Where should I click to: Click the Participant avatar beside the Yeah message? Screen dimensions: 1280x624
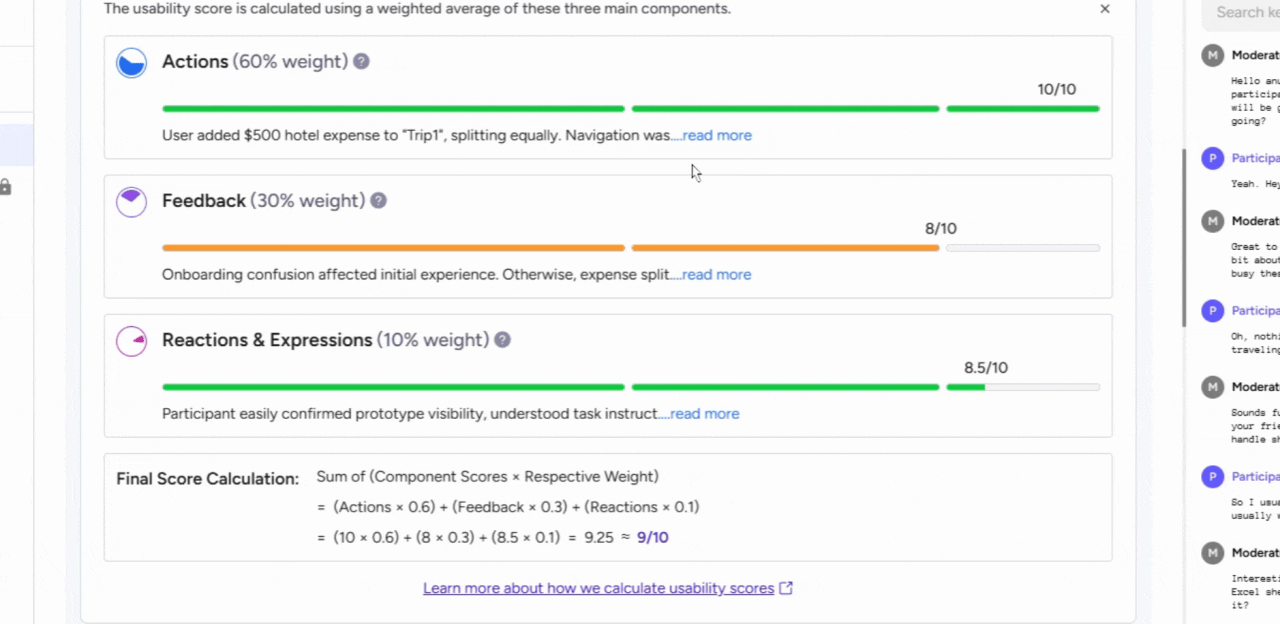(x=1212, y=158)
